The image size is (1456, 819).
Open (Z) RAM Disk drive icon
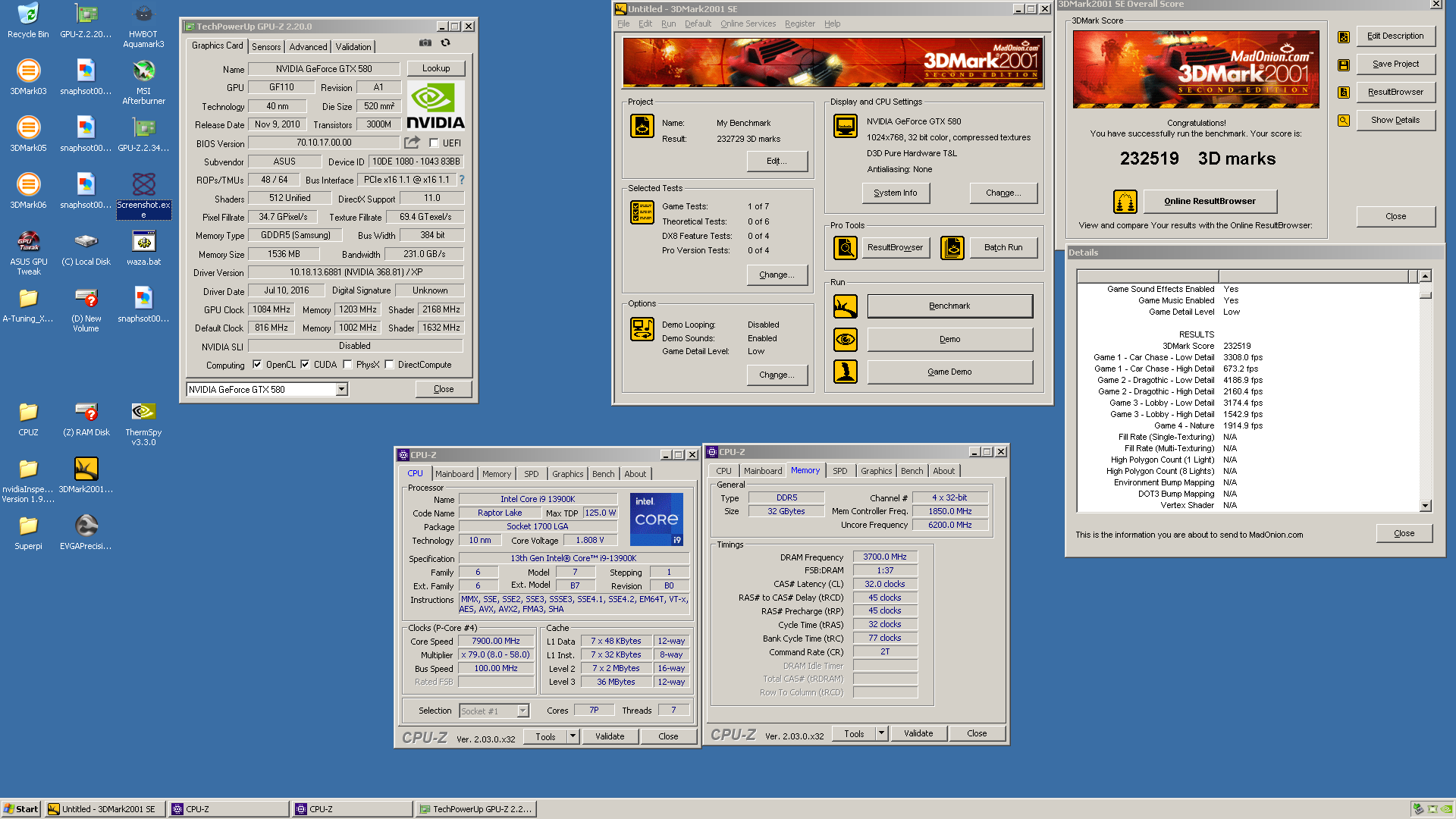point(86,418)
